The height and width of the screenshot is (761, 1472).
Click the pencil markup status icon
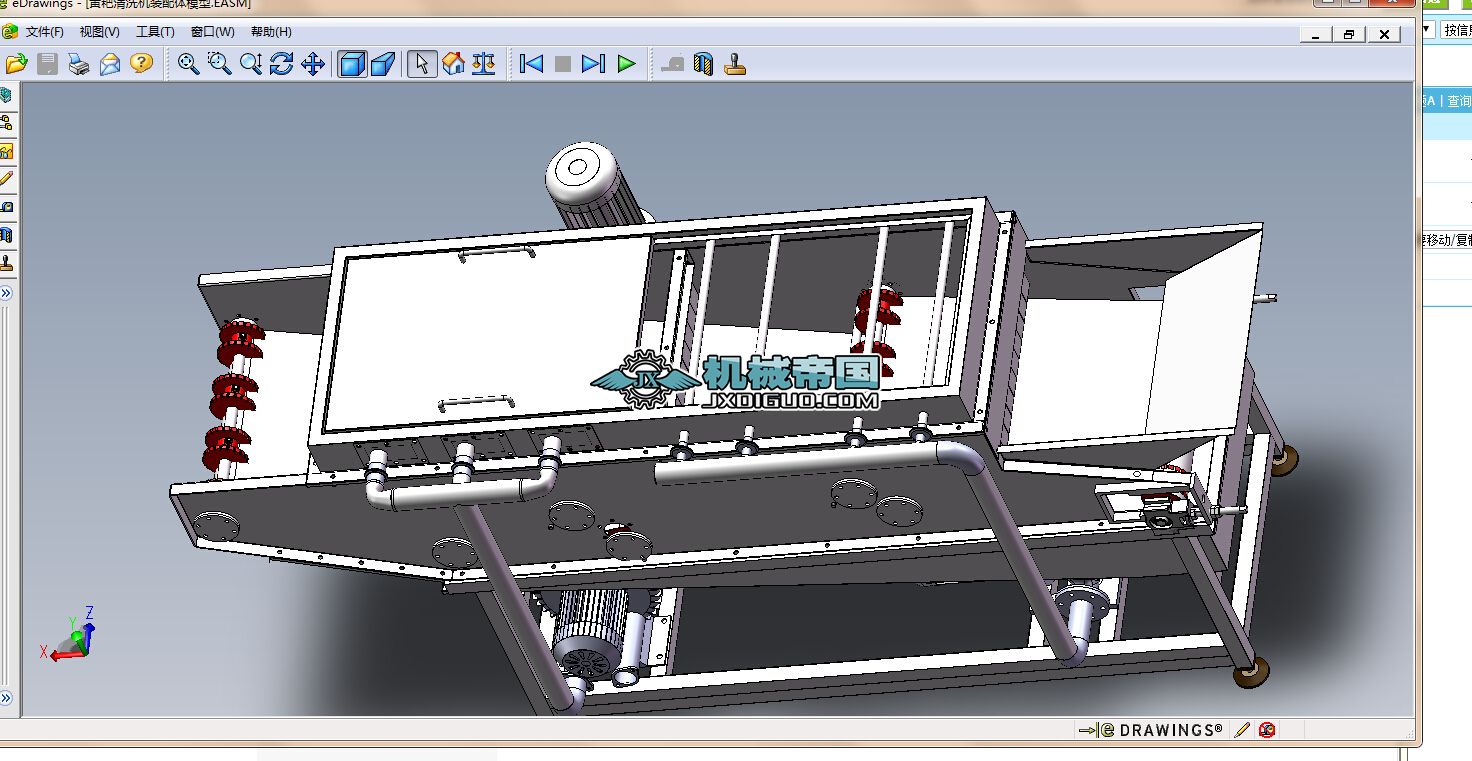[x=1242, y=730]
